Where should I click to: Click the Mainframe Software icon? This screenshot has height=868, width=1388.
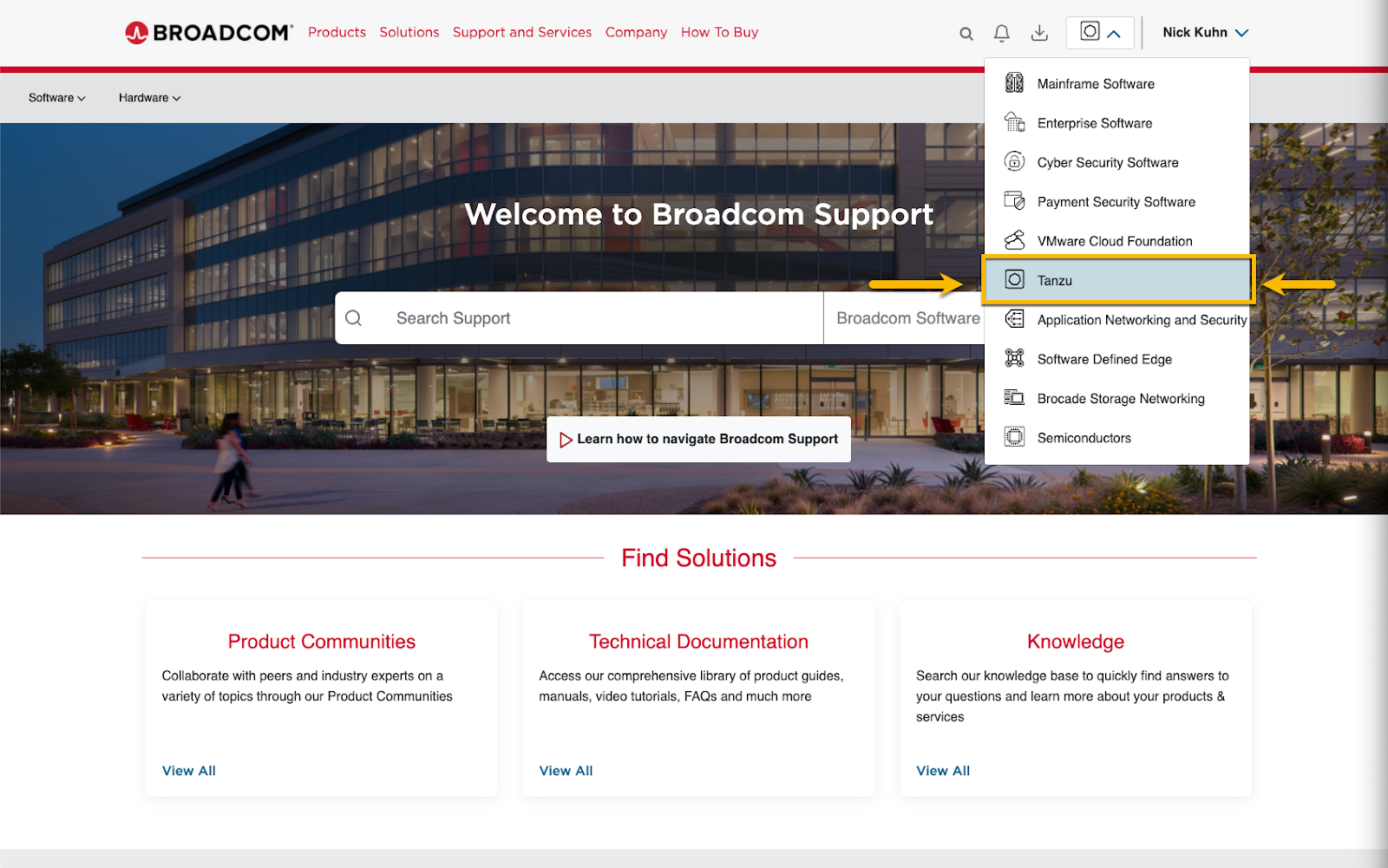[x=1014, y=83]
